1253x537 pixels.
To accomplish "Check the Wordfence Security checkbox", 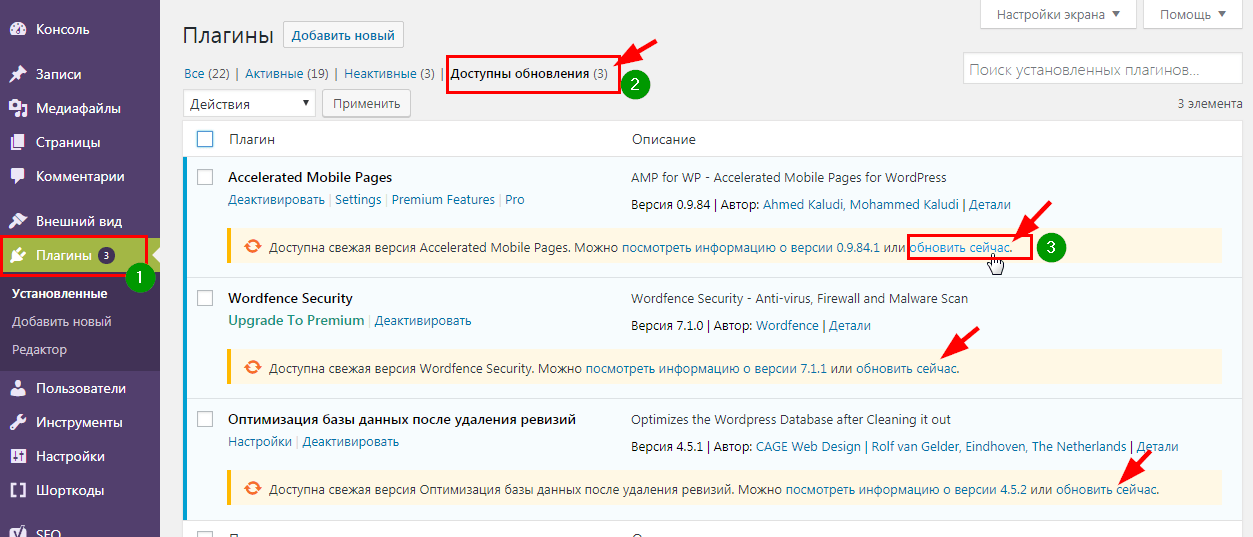I will click(x=205, y=298).
